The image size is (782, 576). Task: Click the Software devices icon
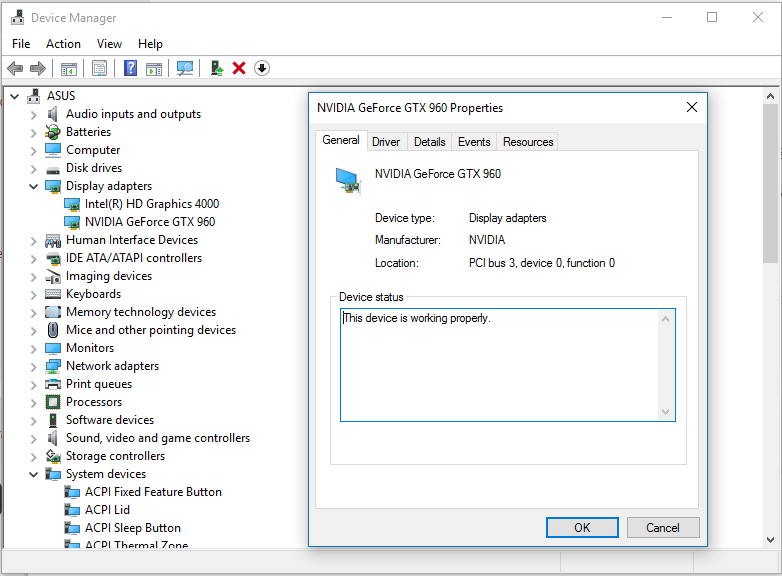click(53, 420)
